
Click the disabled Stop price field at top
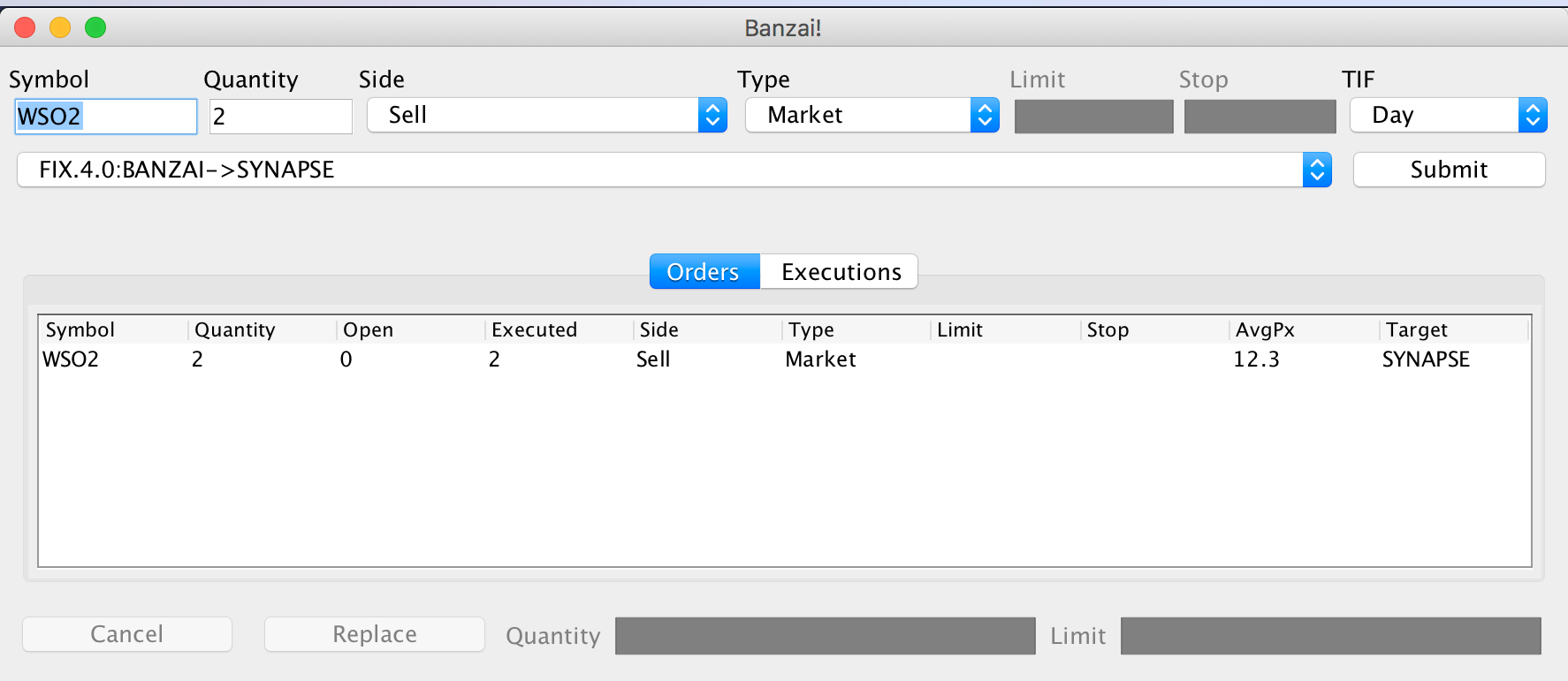coord(1260,117)
